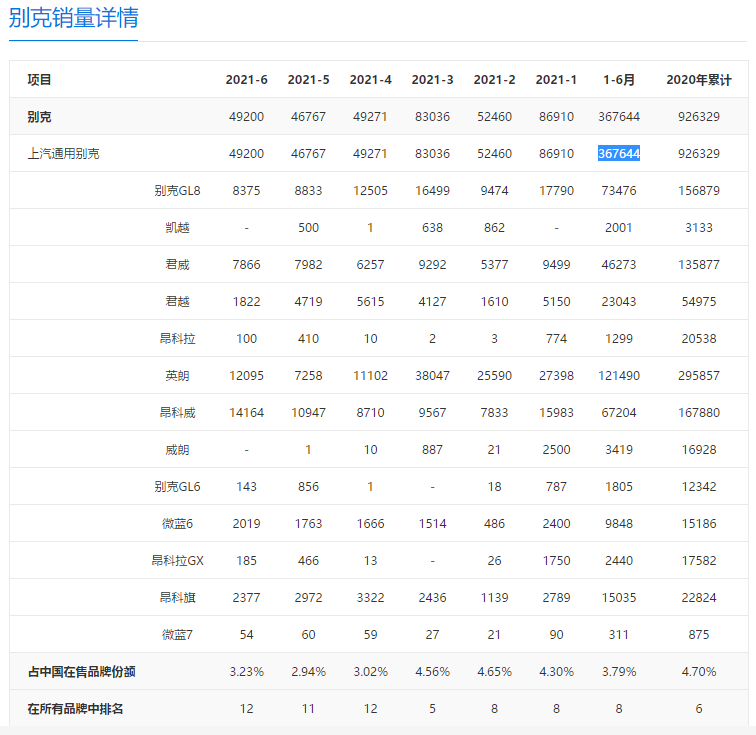Click the 昂科拉GX model name
756x735 pixels.
tap(177, 561)
